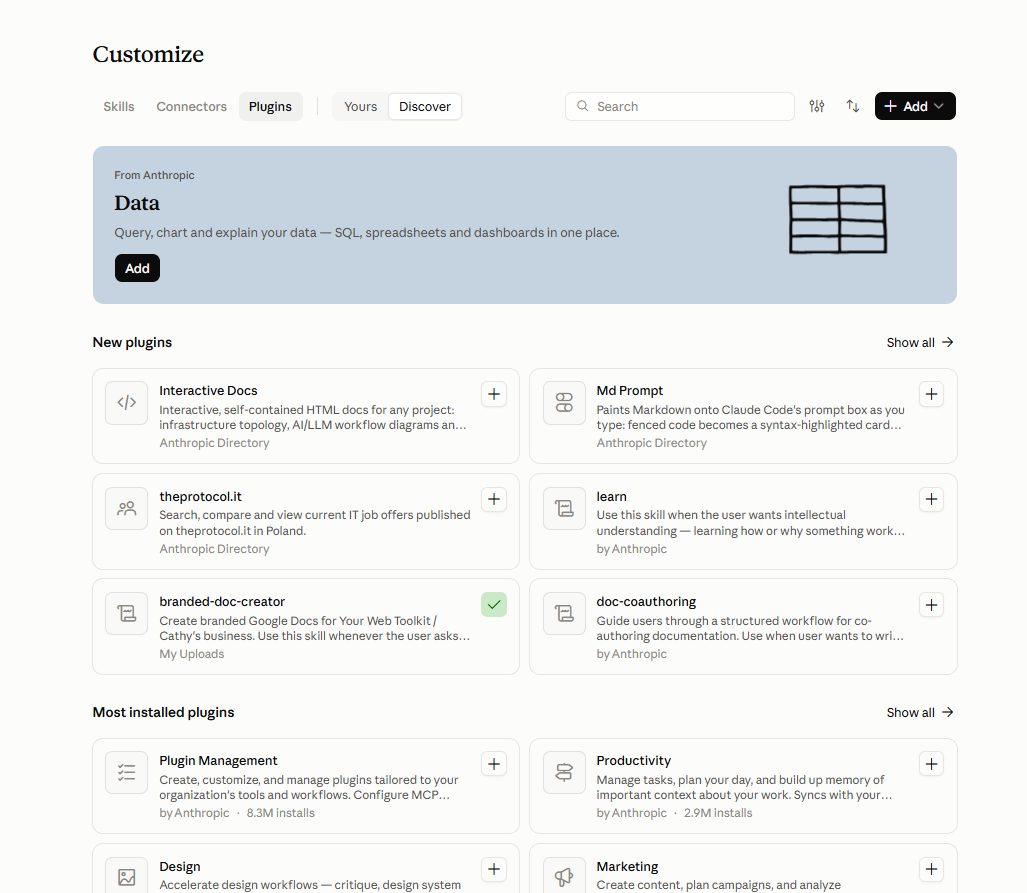Click branded-doc-creator scroll icon
Image resolution: width=1027 pixels, height=893 pixels.
pyautogui.click(x=126, y=614)
